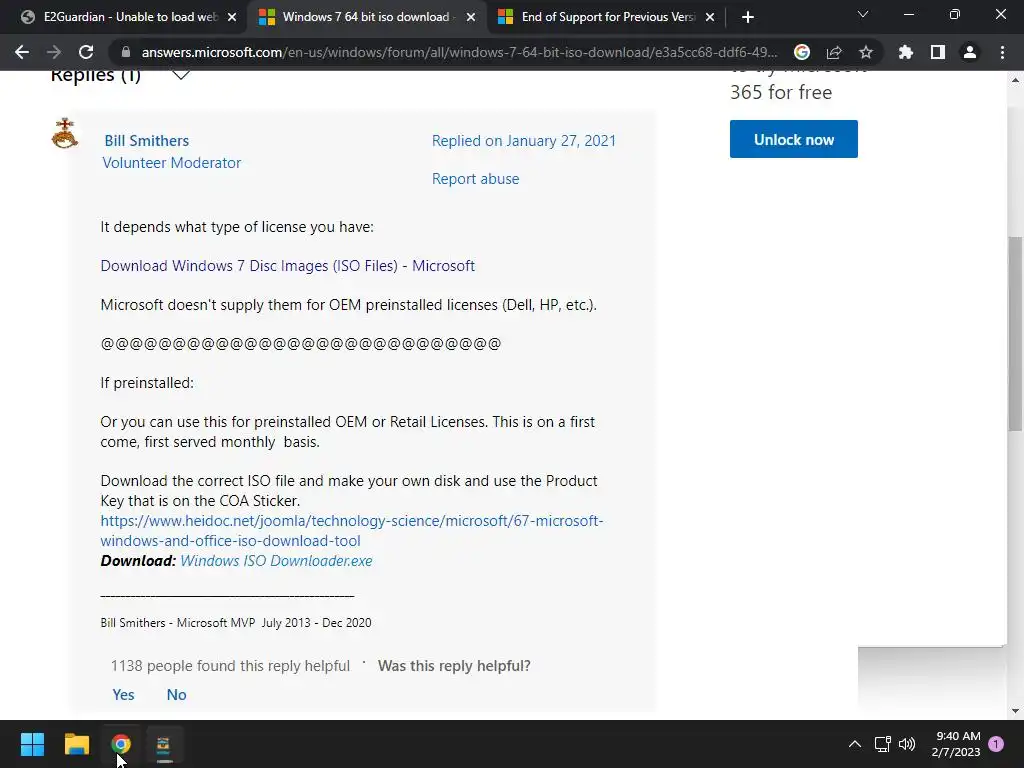Viewport: 1024px width, 768px height.
Task: Open Google icon in address bar
Action: pyautogui.click(x=802, y=52)
